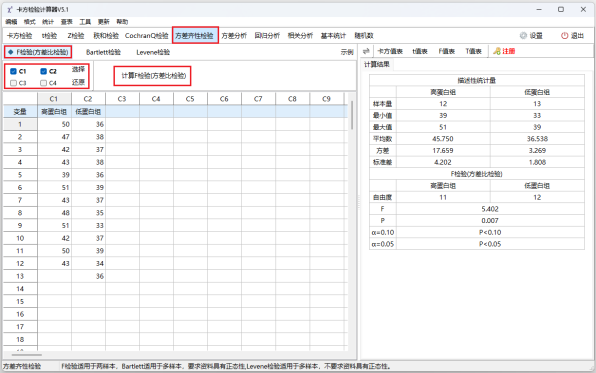Click the F value 5.402 in results
The image size is (596, 373).
[490, 209]
